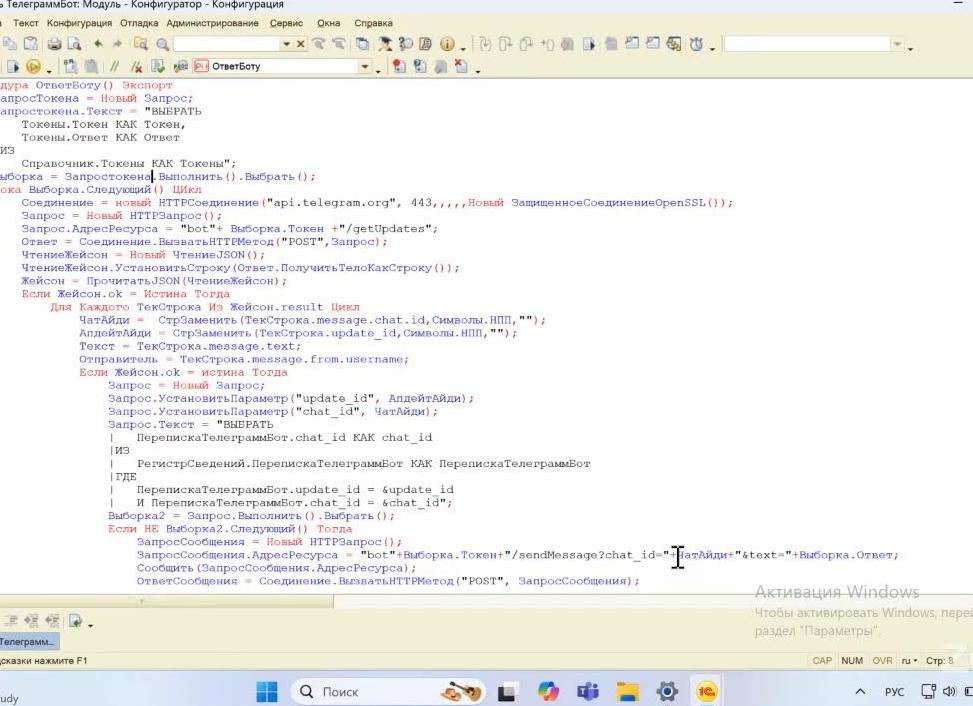This screenshot has width=973, height=706.
Task: Open the ru language selector in status bar
Action: pyautogui.click(x=909, y=661)
